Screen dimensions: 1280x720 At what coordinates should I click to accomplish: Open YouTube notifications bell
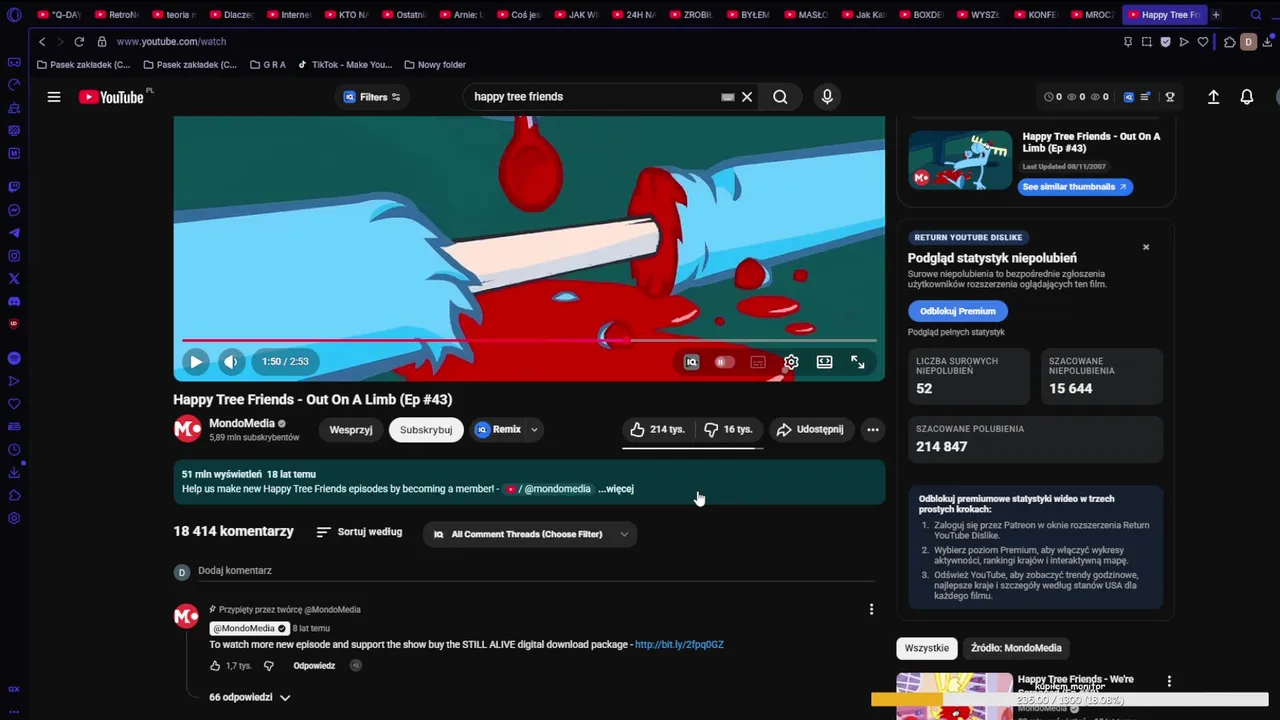point(1247,97)
